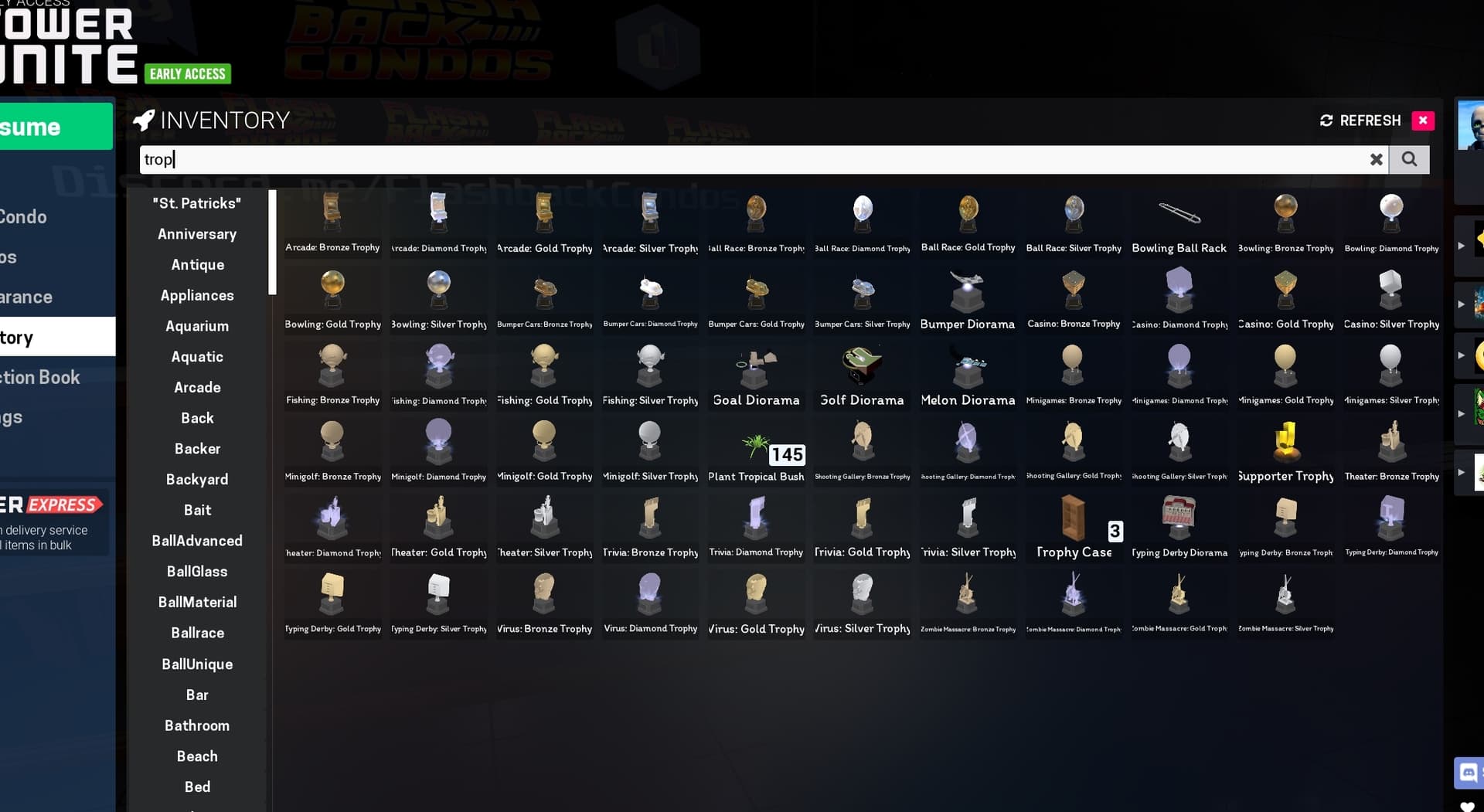Select Bowling: Gold Trophy item
Viewport: 1484px width, 812px height.
point(332,299)
